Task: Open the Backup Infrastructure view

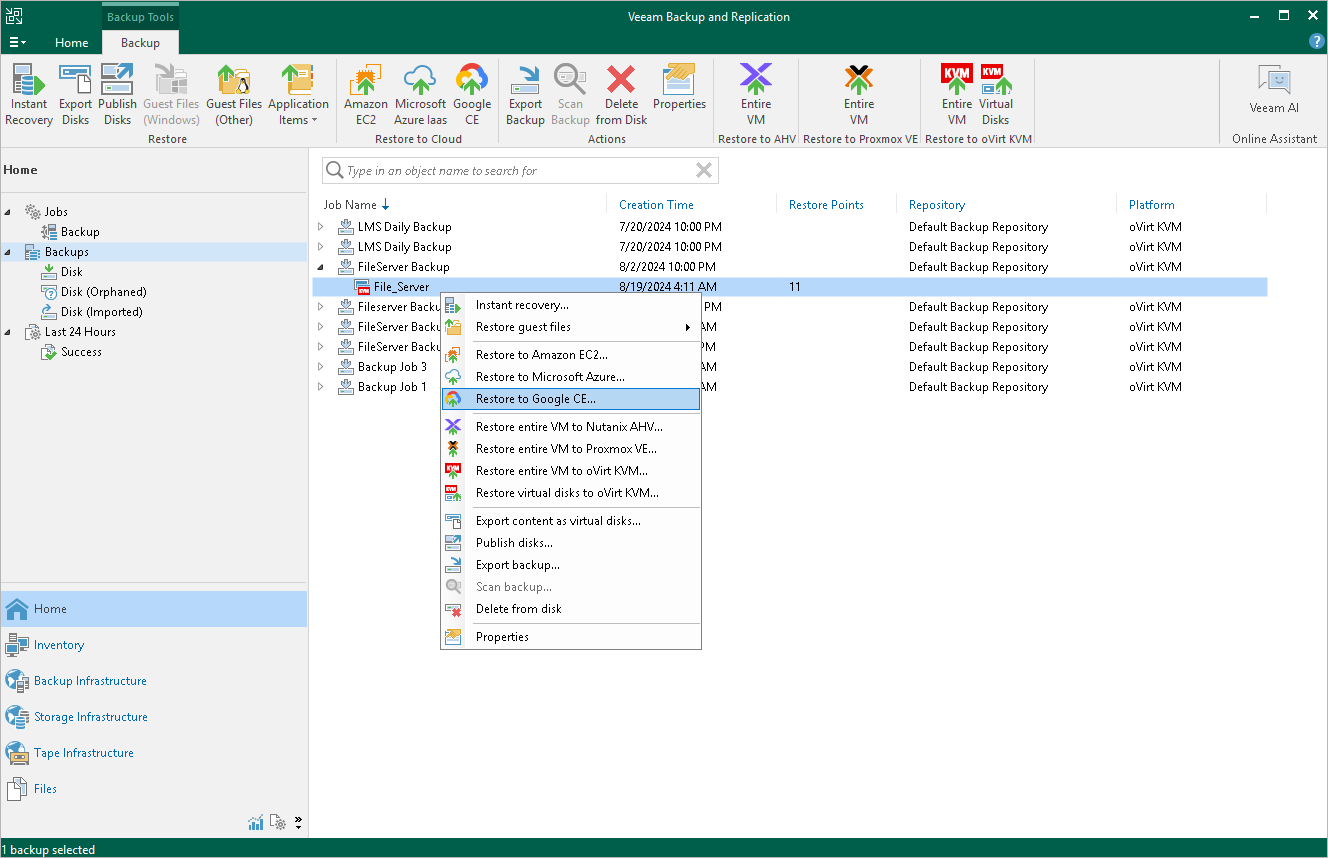Action: tap(154, 681)
